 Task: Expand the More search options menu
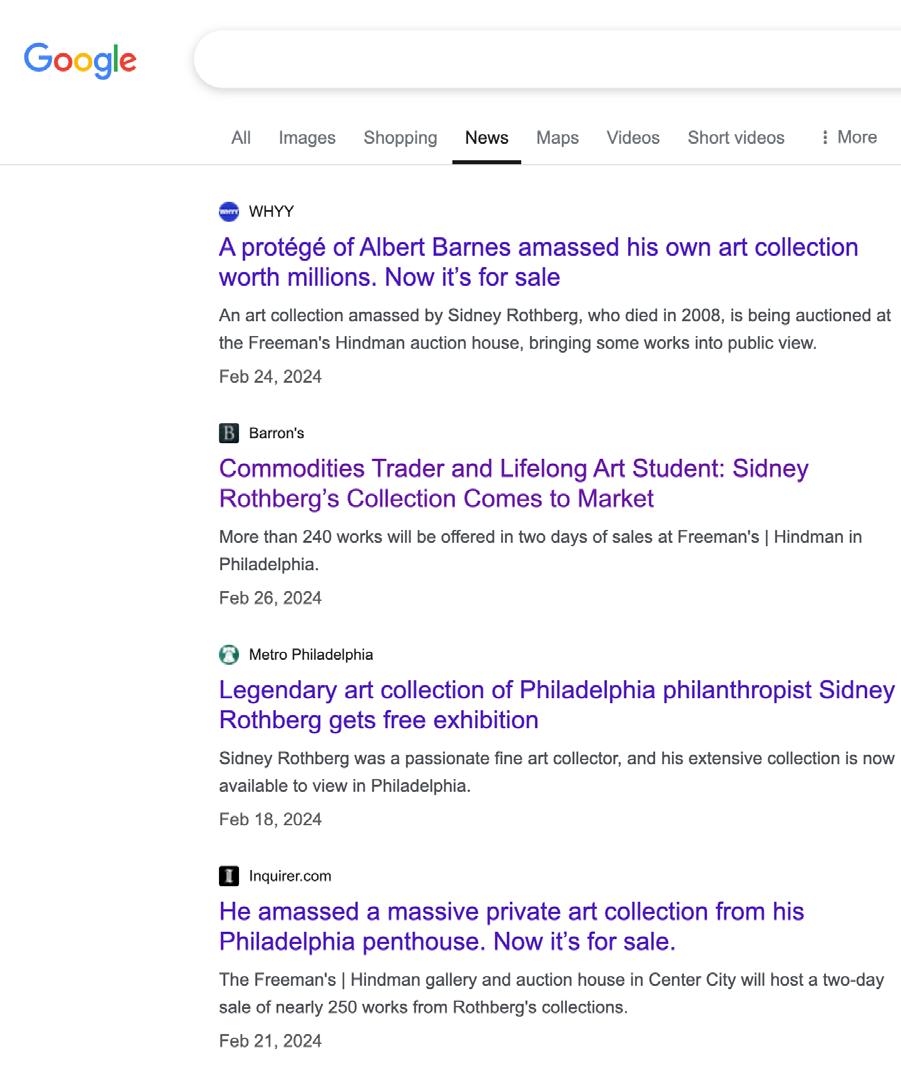pos(848,137)
